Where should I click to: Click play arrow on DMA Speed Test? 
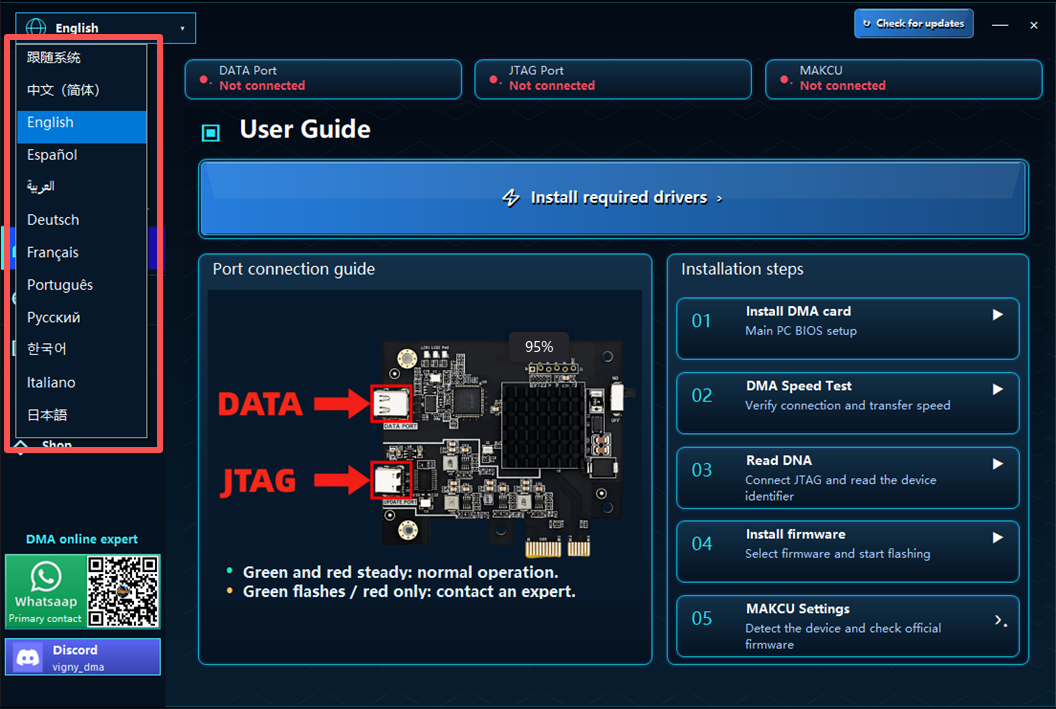tap(997, 389)
